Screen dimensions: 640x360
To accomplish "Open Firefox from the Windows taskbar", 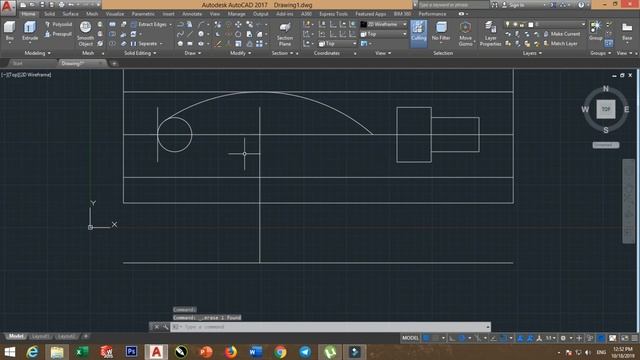I will click(x=231, y=351).
